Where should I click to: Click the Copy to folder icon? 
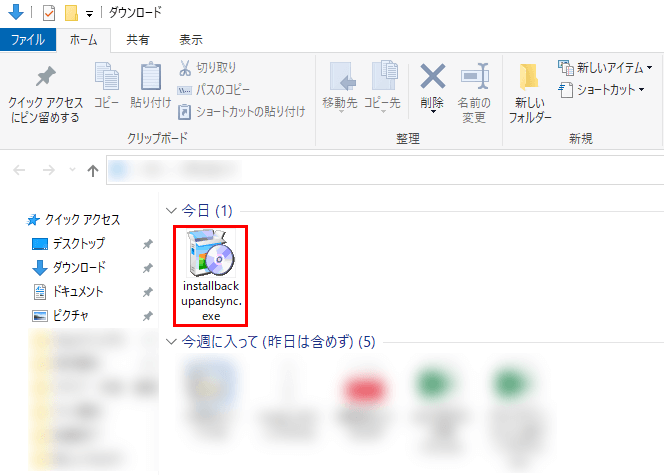(x=385, y=79)
